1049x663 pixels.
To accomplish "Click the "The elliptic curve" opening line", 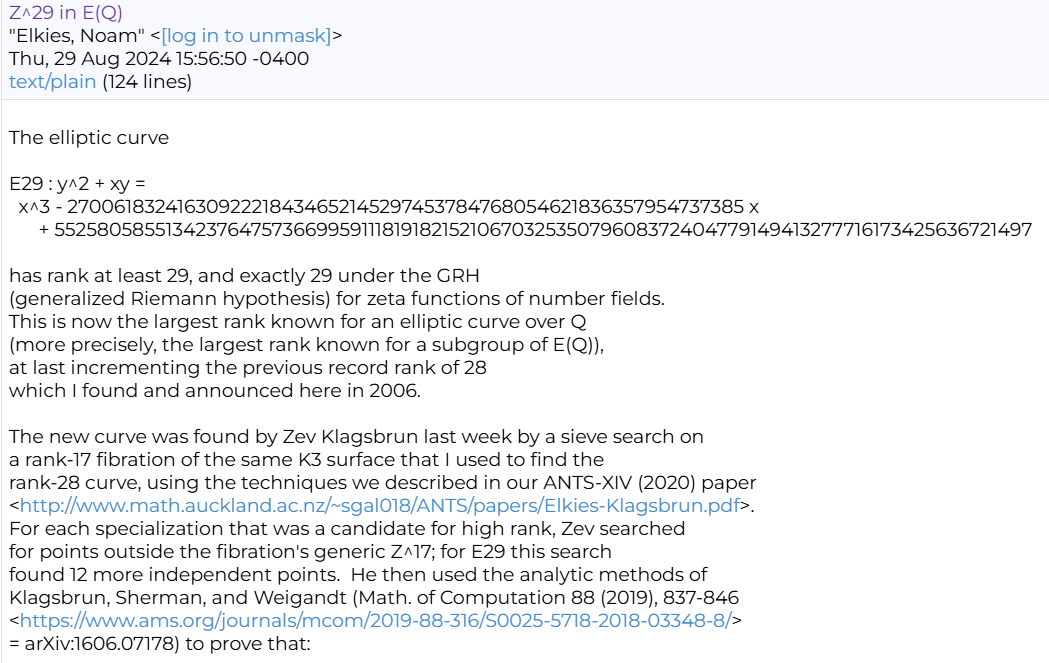I will point(89,138).
